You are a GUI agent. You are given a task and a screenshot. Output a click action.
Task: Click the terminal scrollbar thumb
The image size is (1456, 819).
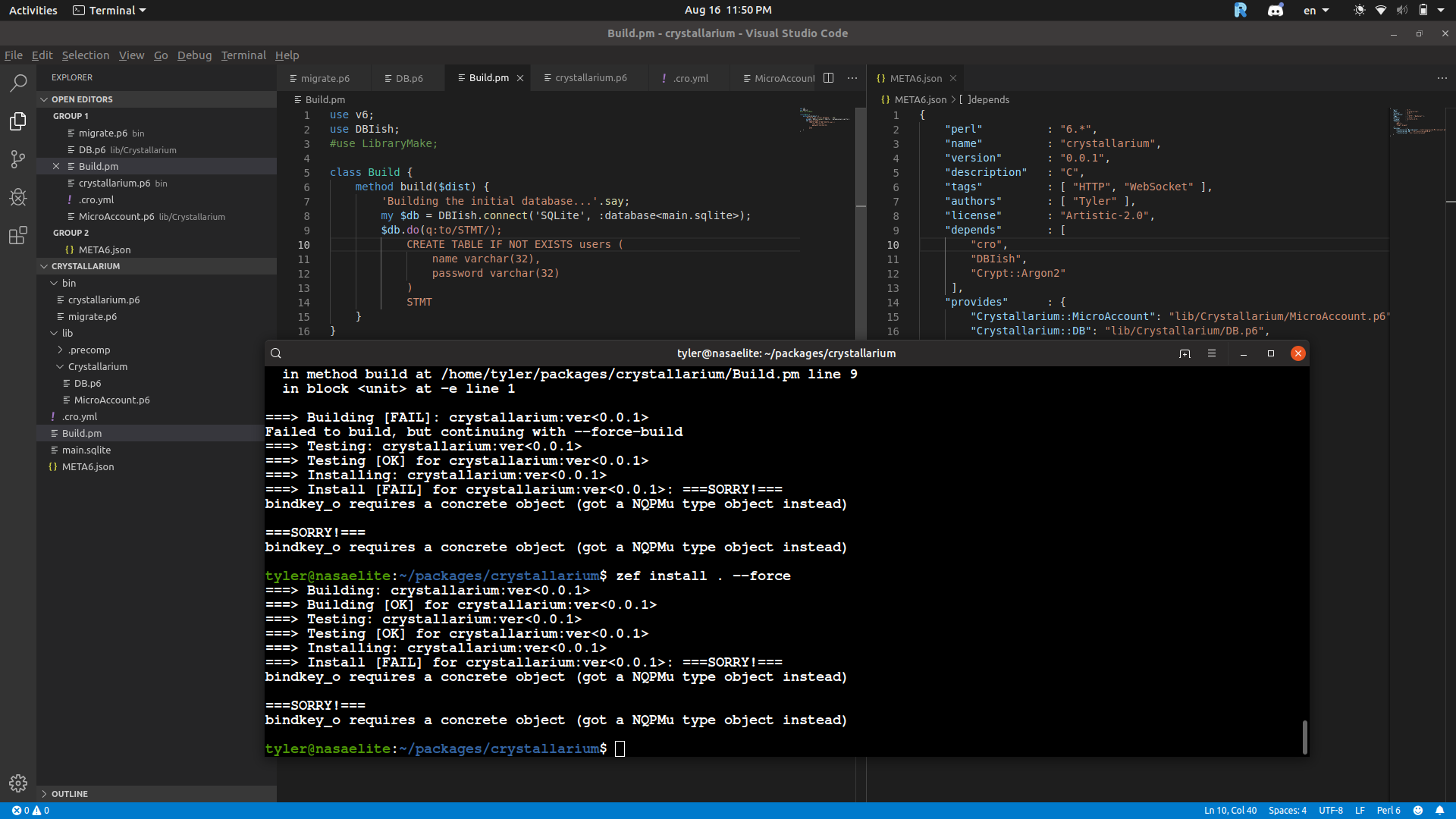1304,737
